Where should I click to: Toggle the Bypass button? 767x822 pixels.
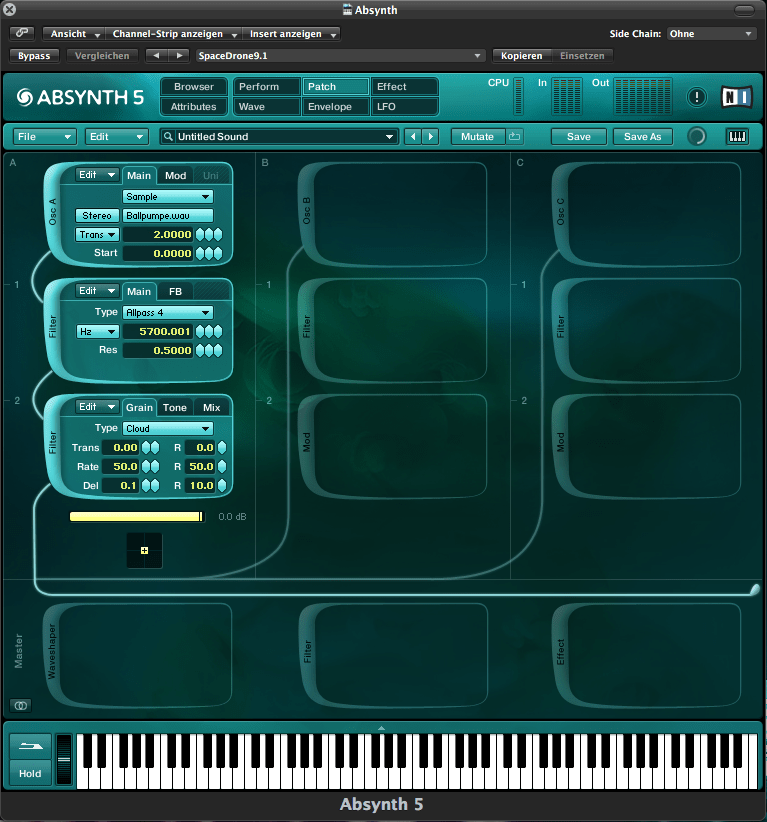tap(34, 55)
